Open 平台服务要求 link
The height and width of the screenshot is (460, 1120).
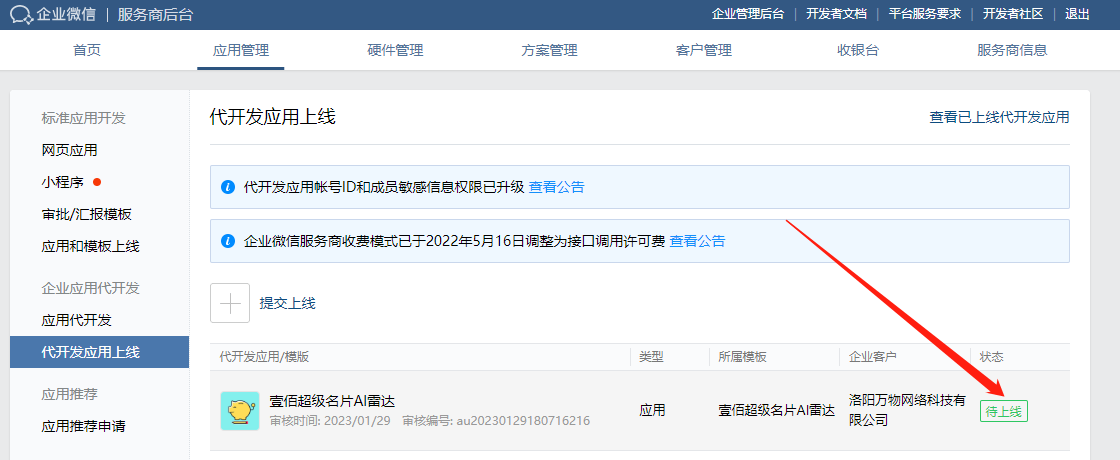click(925, 14)
